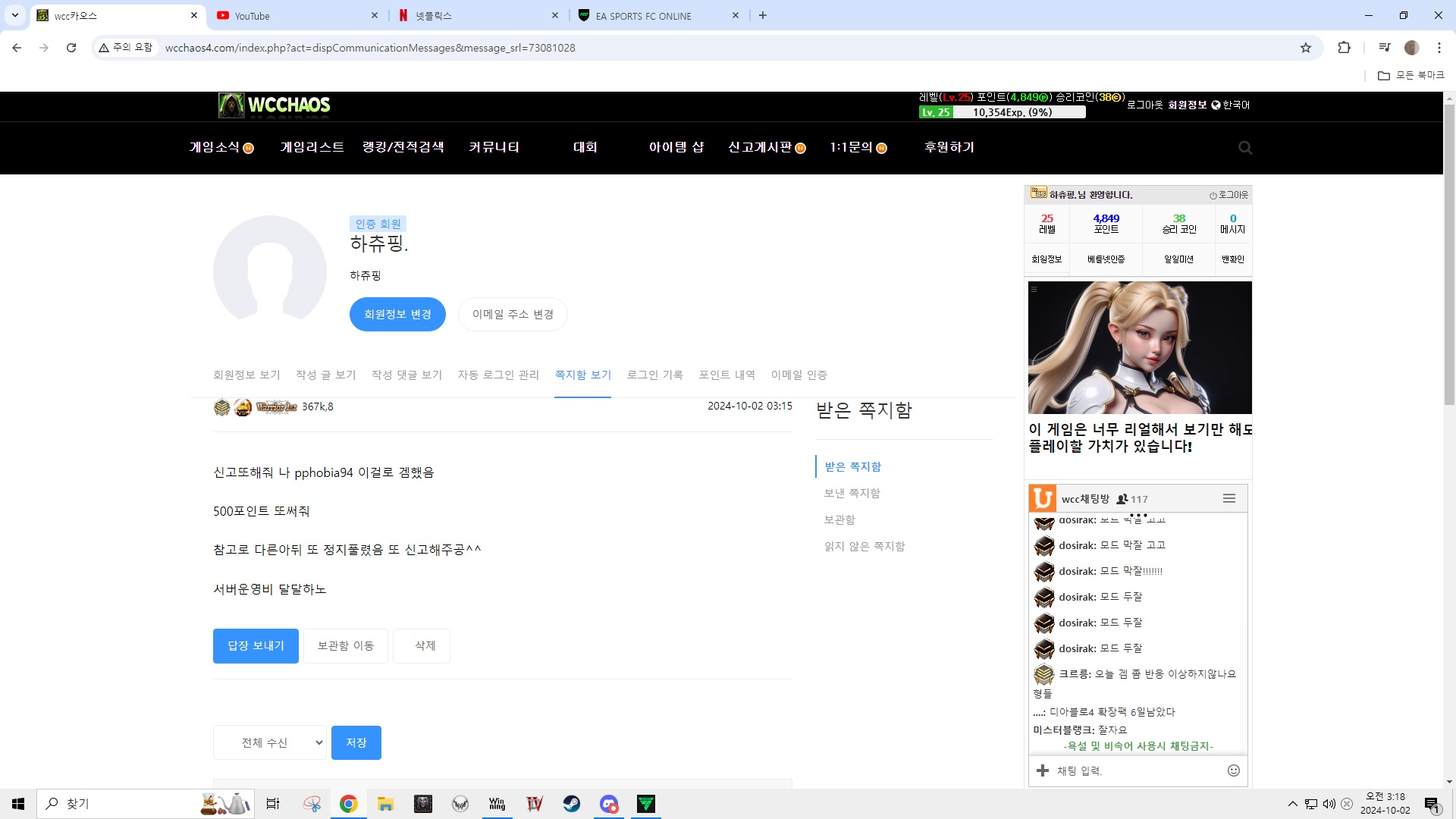
Task: Open the chat emoji picker
Action: tap(1234, 770)
